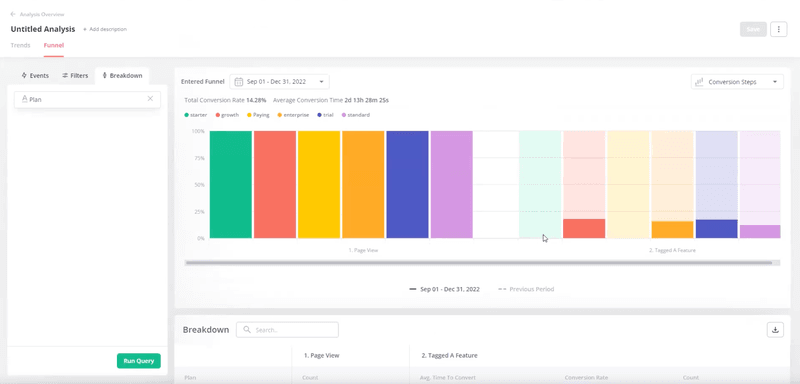Switch to the Trends tab
This screenshot has height=384, width=800.
point(20,45)
